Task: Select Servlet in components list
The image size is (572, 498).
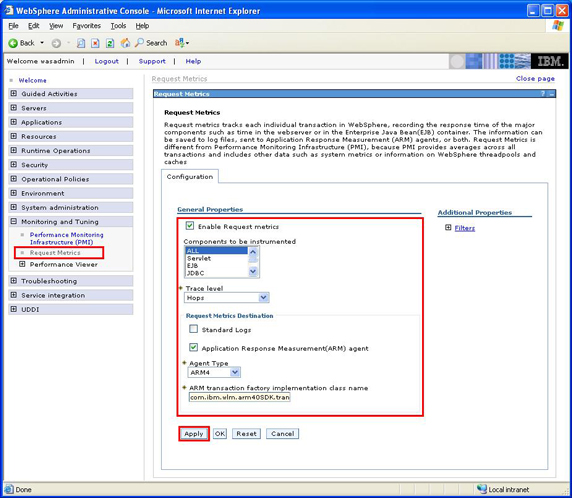Action: coord(216,258)
